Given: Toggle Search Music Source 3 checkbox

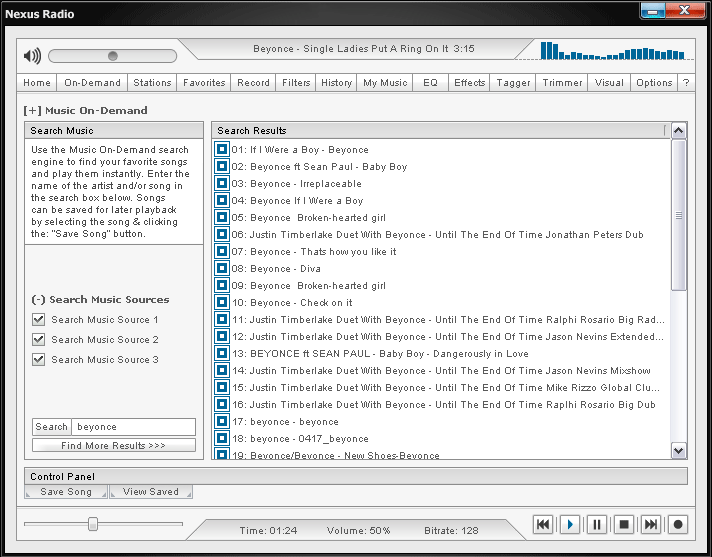Looking at the screenshot, I should (39, 360).
